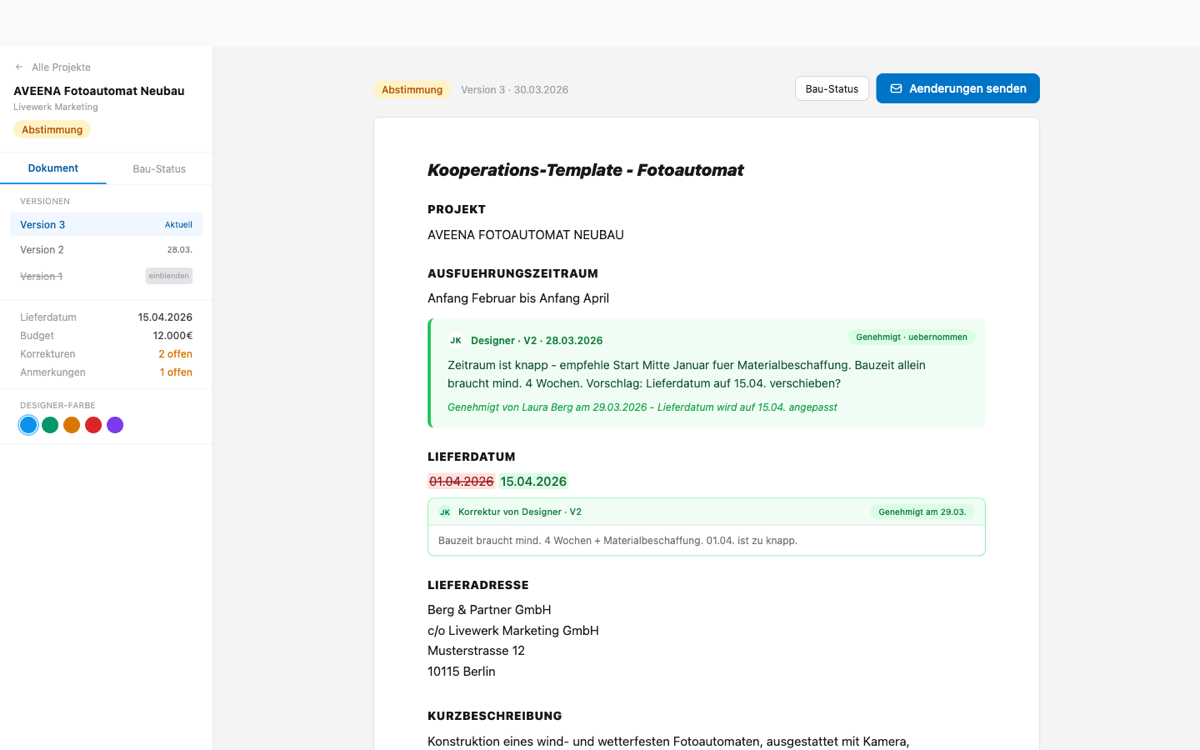Click the Abstimmung badge in the sidebar

pyautogui.click(x=52, y=129)
